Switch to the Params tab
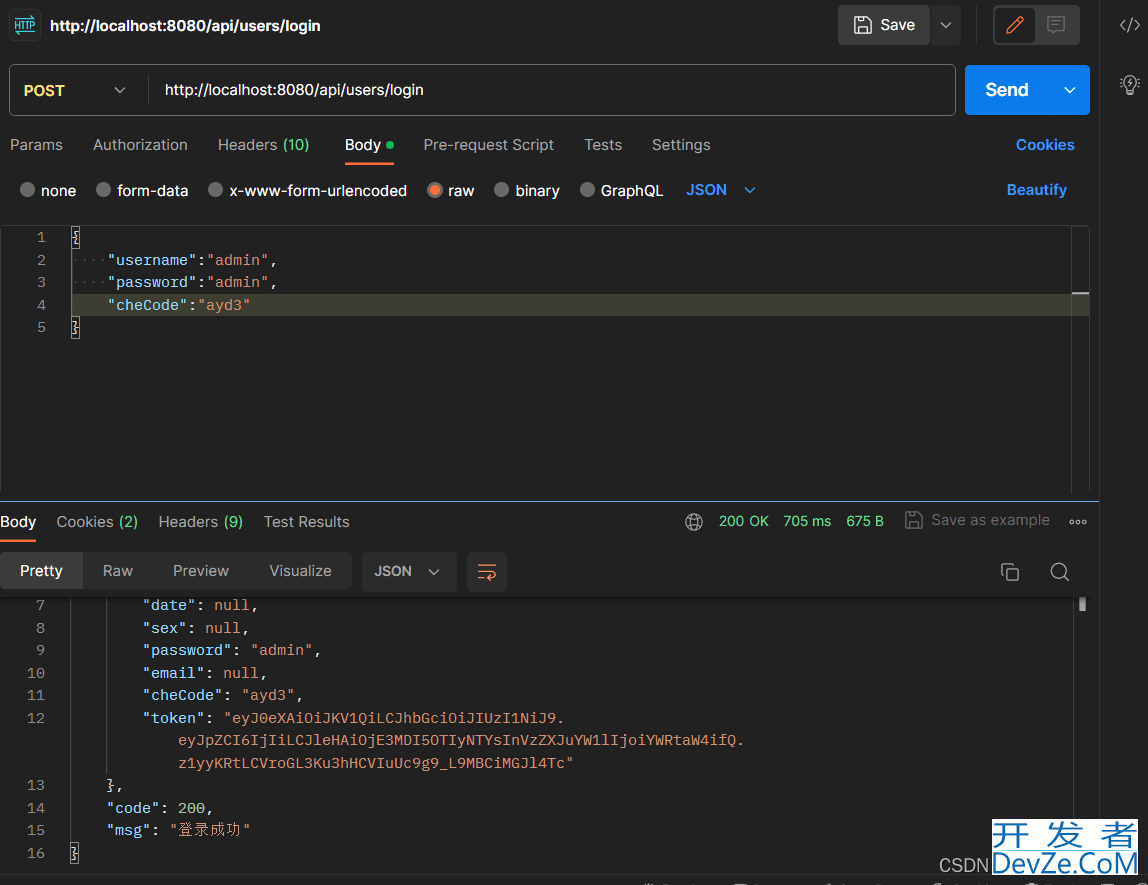Viewport: 1148px width, 885px height. coord(37,145)
